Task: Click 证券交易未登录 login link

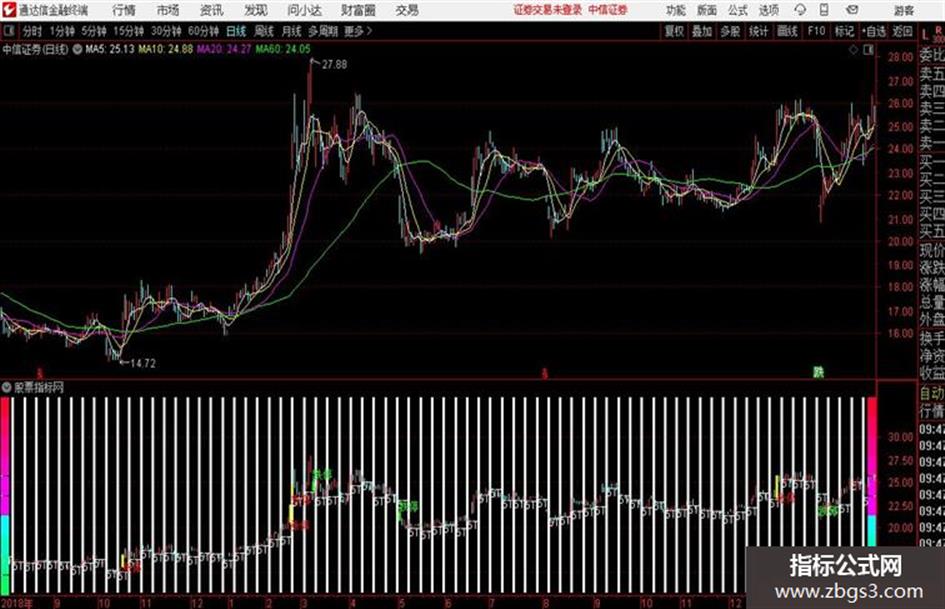Action: click(548, 10)
